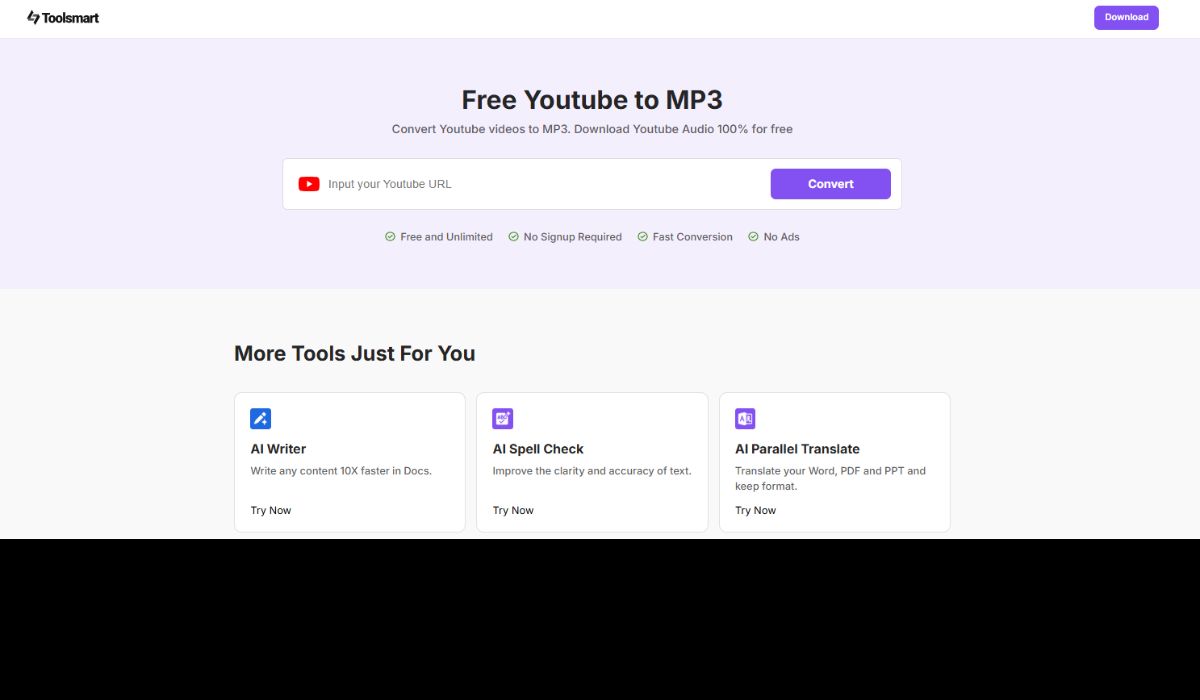Image resolution: width=1200 pixels, height=700 pixels.
Task: Expand the AI Parallel Translate card
Action: [834, 462]
